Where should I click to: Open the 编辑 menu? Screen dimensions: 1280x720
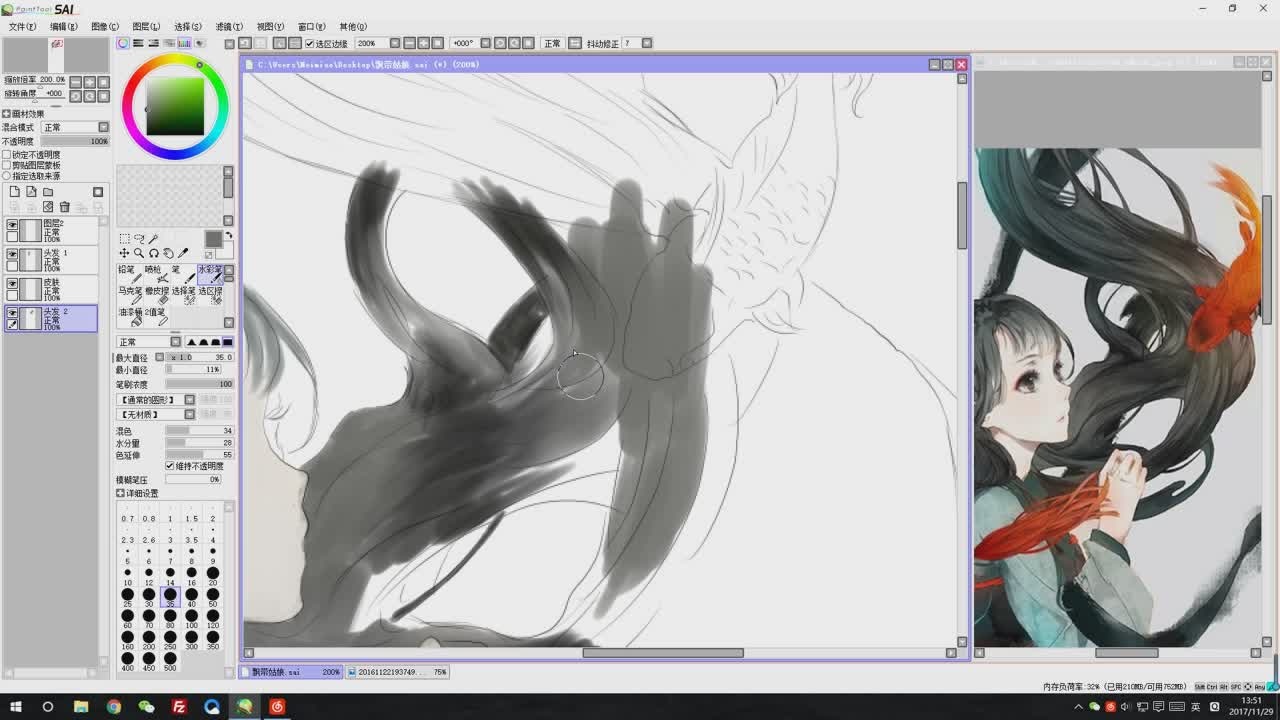click(x=63, y=27)
